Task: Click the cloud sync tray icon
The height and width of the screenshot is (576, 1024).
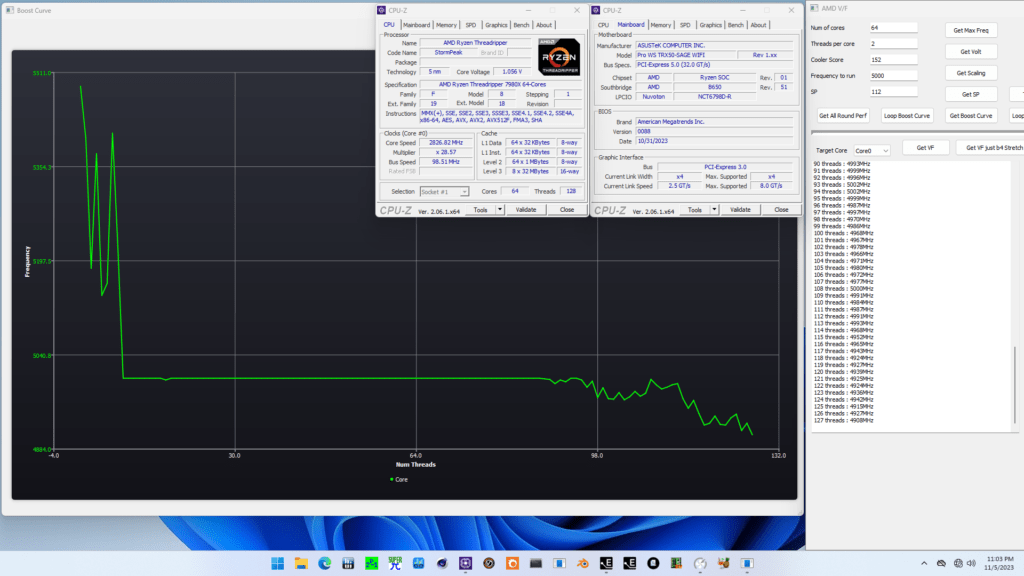Action: click(x=941, y=563)
